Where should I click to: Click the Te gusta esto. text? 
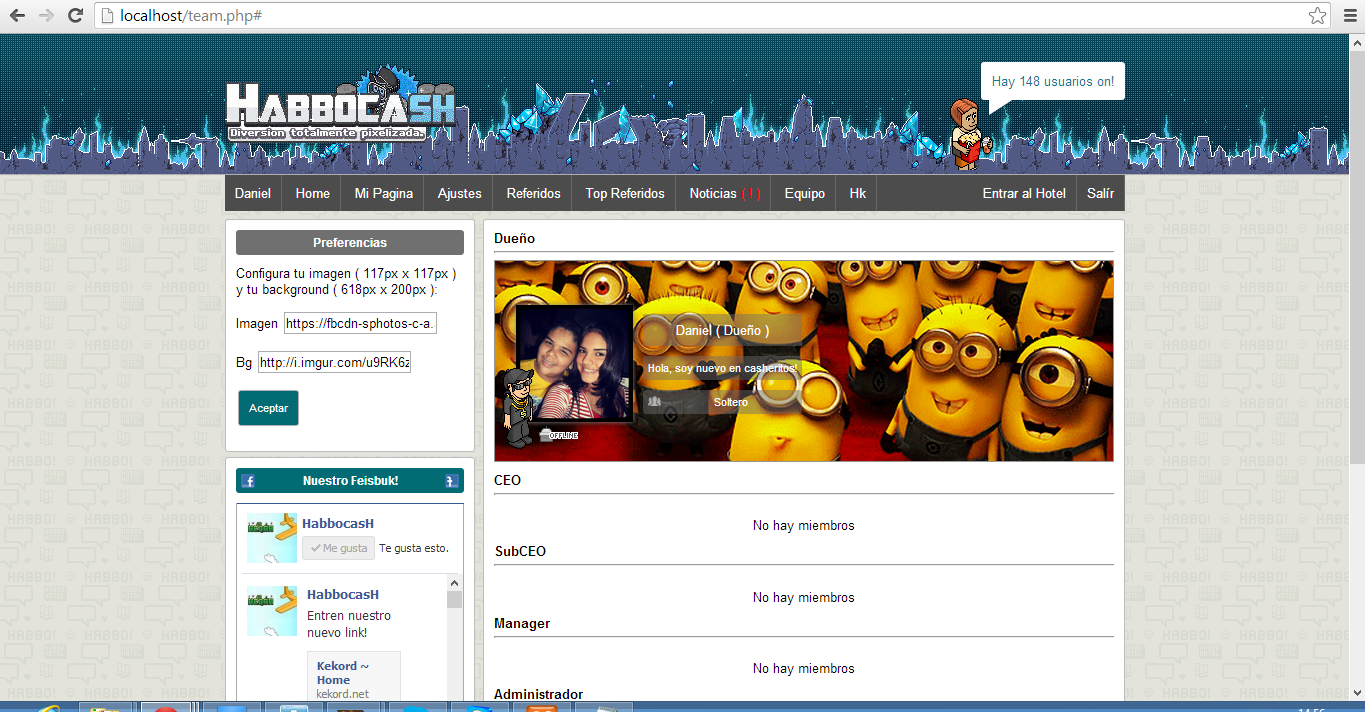coord(414,548)
